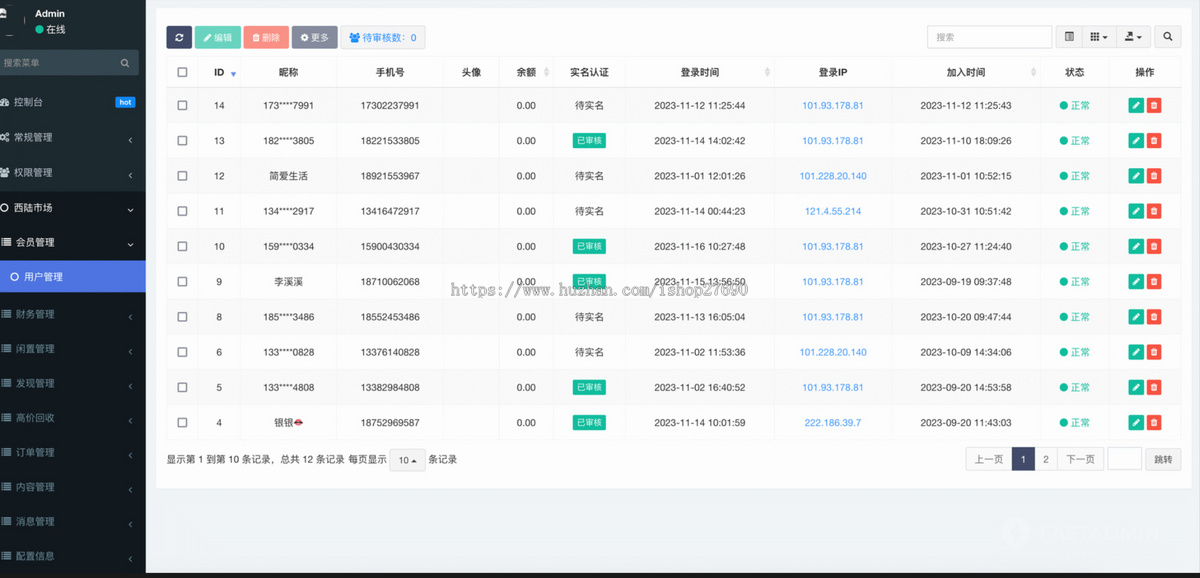Edit the user row with ID 10
Viewport: 1200px width, 578px height.
pos(1136,246)
